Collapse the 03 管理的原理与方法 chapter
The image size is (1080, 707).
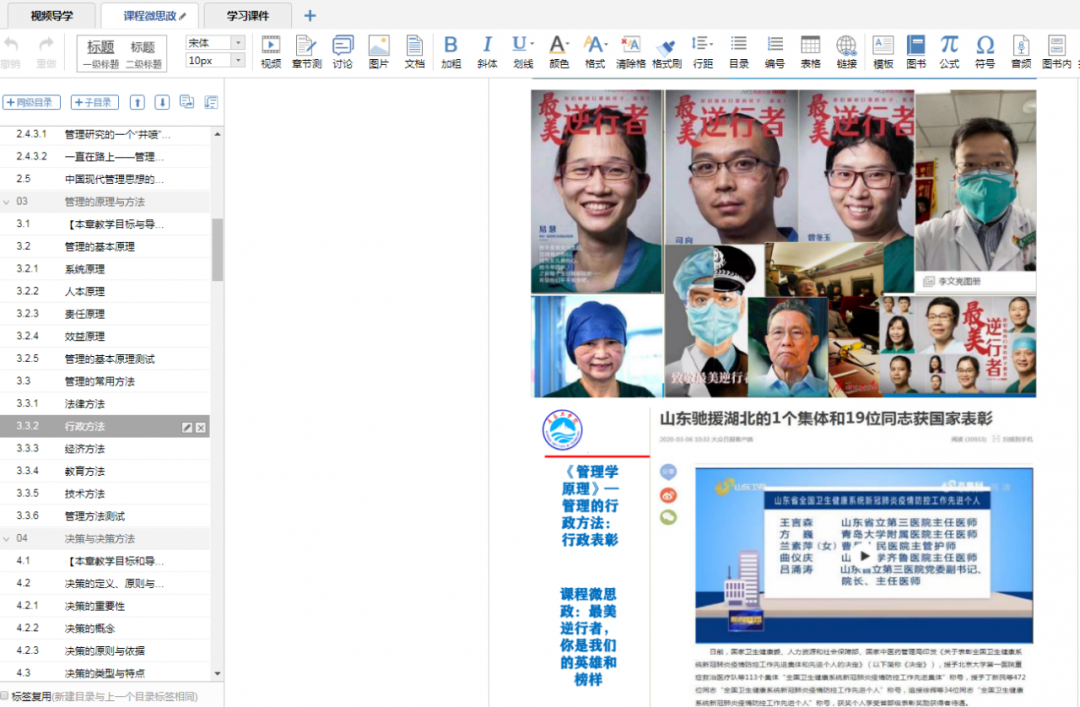click(10, 200)
